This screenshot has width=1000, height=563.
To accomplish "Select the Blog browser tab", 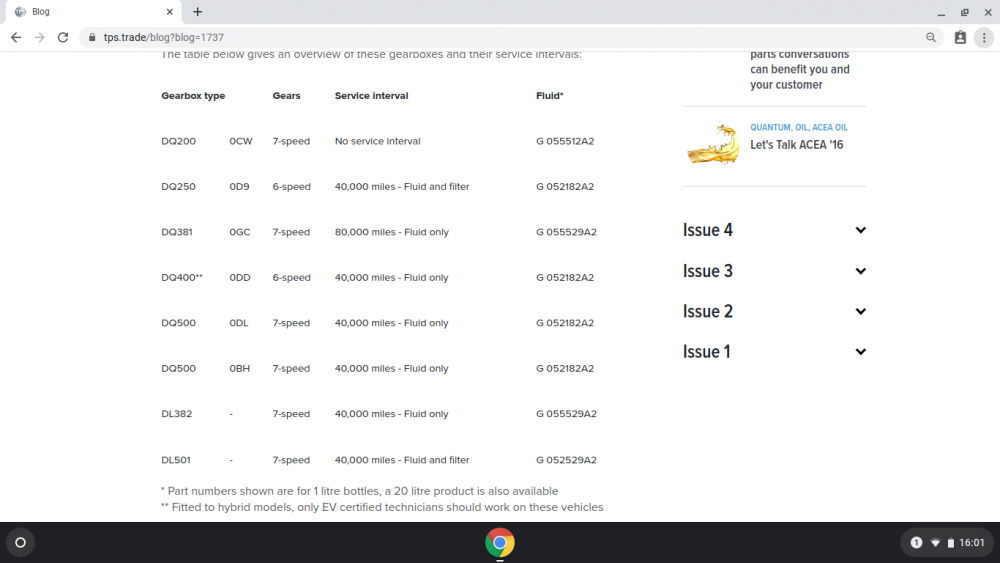I will [92, 12].
